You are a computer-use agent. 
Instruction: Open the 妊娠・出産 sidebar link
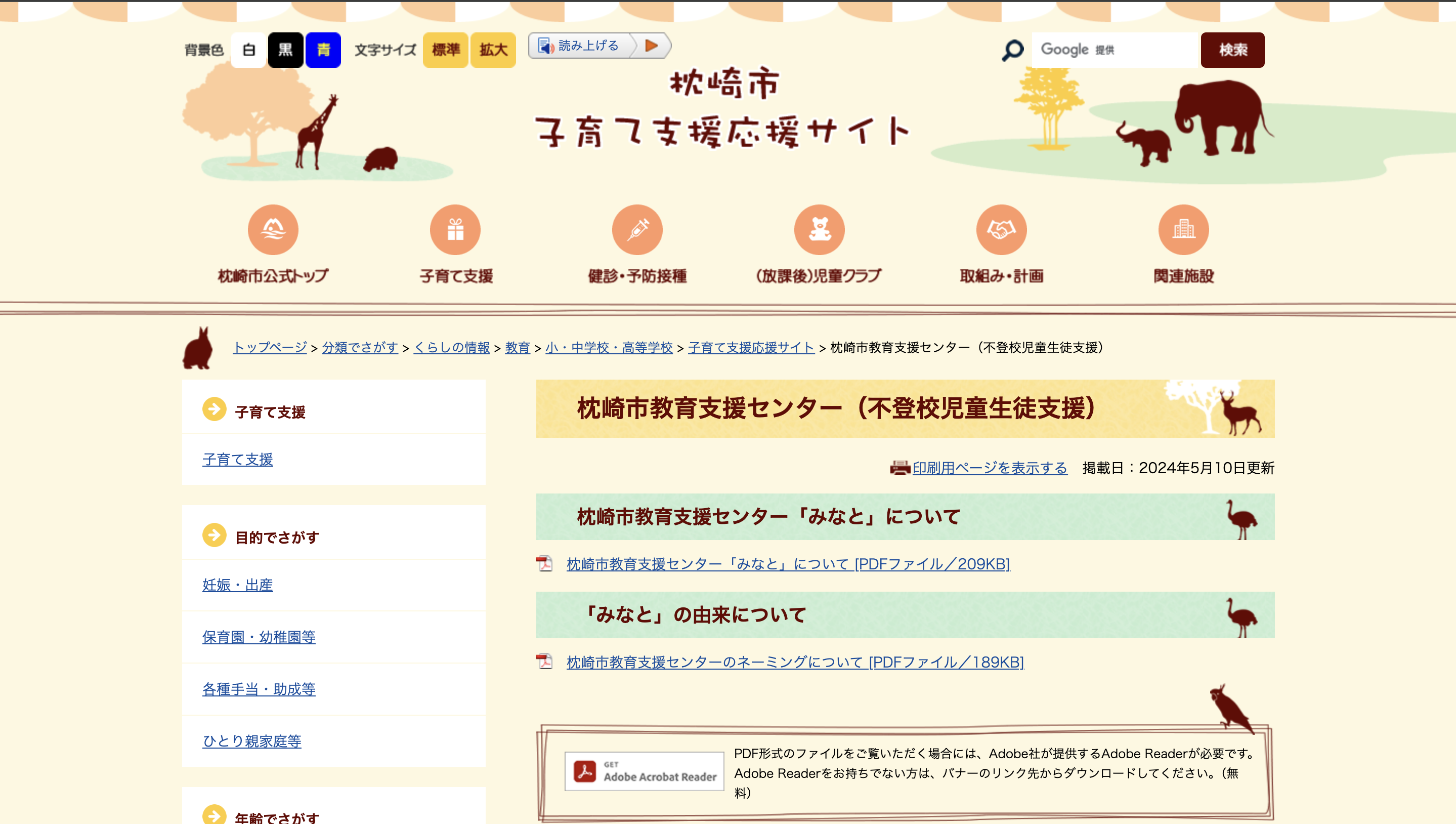coord(237,586)
